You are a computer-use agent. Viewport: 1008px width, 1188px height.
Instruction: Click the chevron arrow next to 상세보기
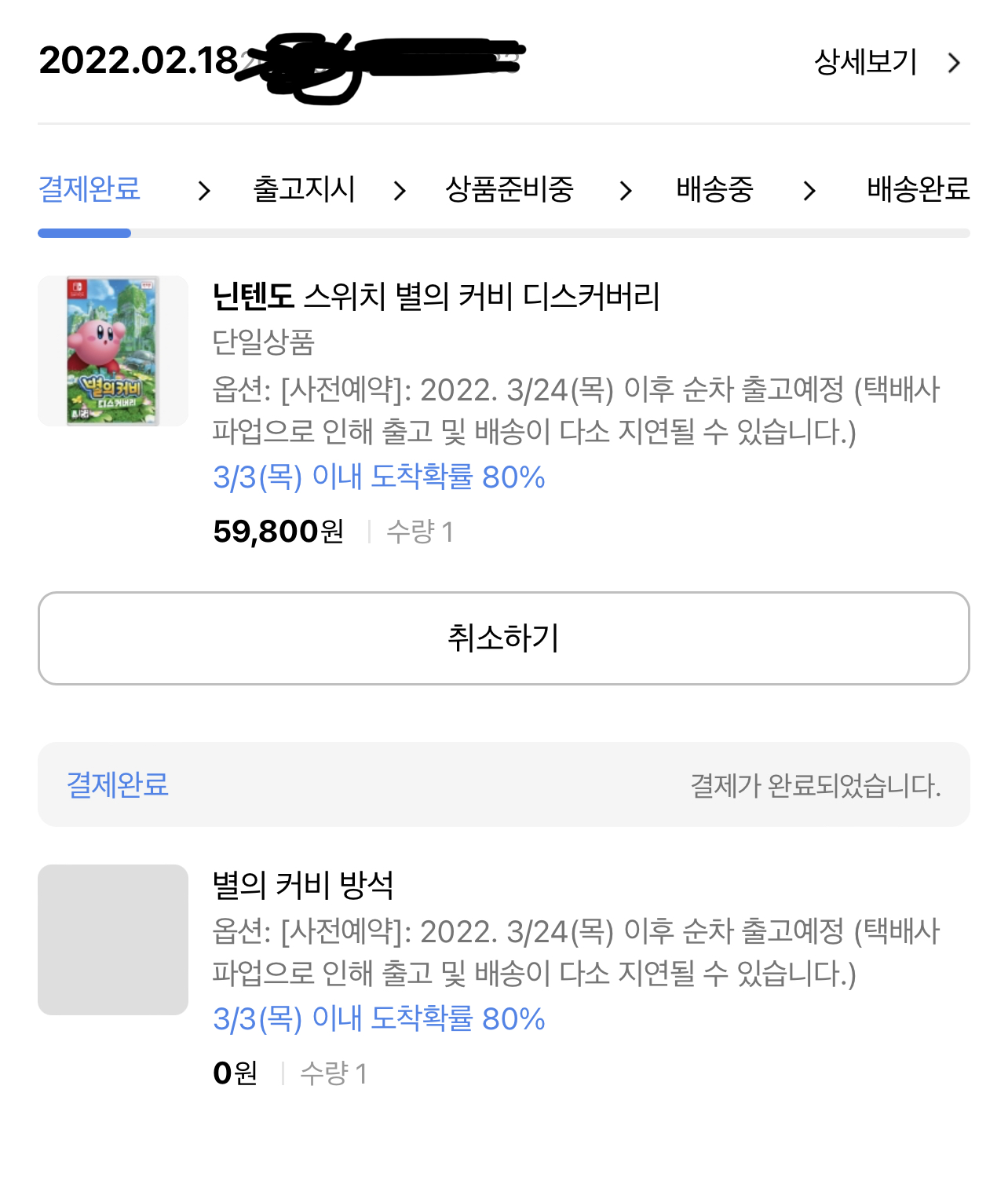tap(954, 63)
